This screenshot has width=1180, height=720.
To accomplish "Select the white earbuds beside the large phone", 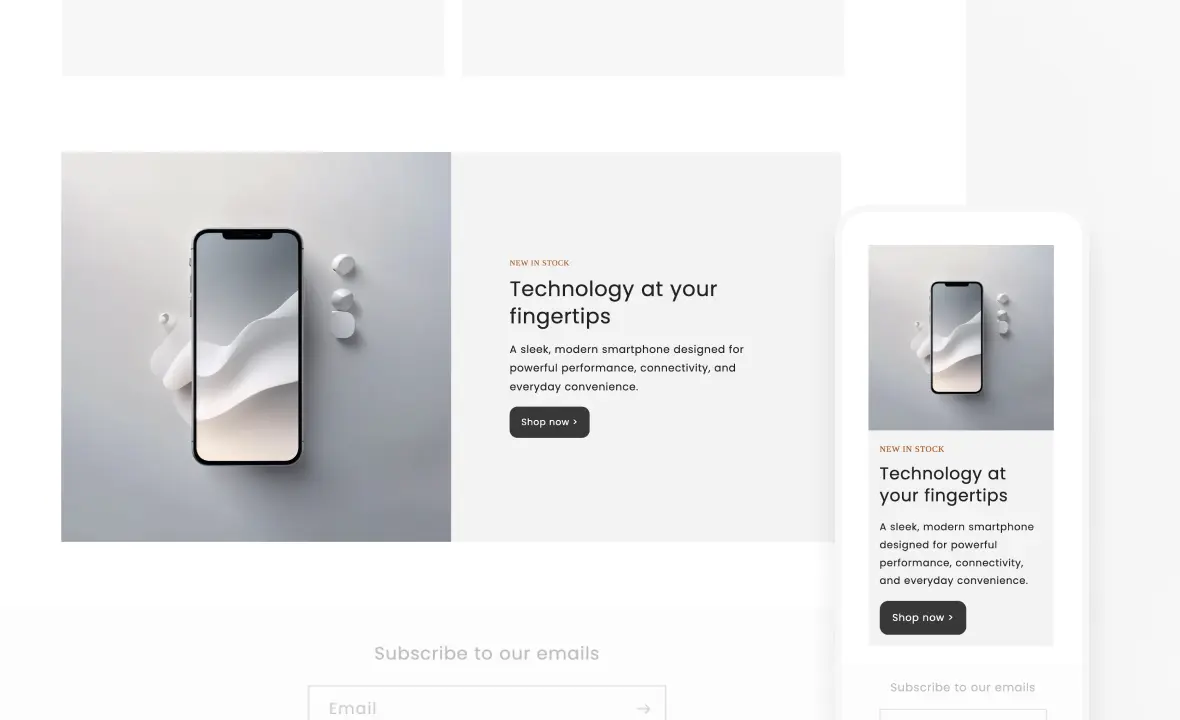I will point(343,296).
